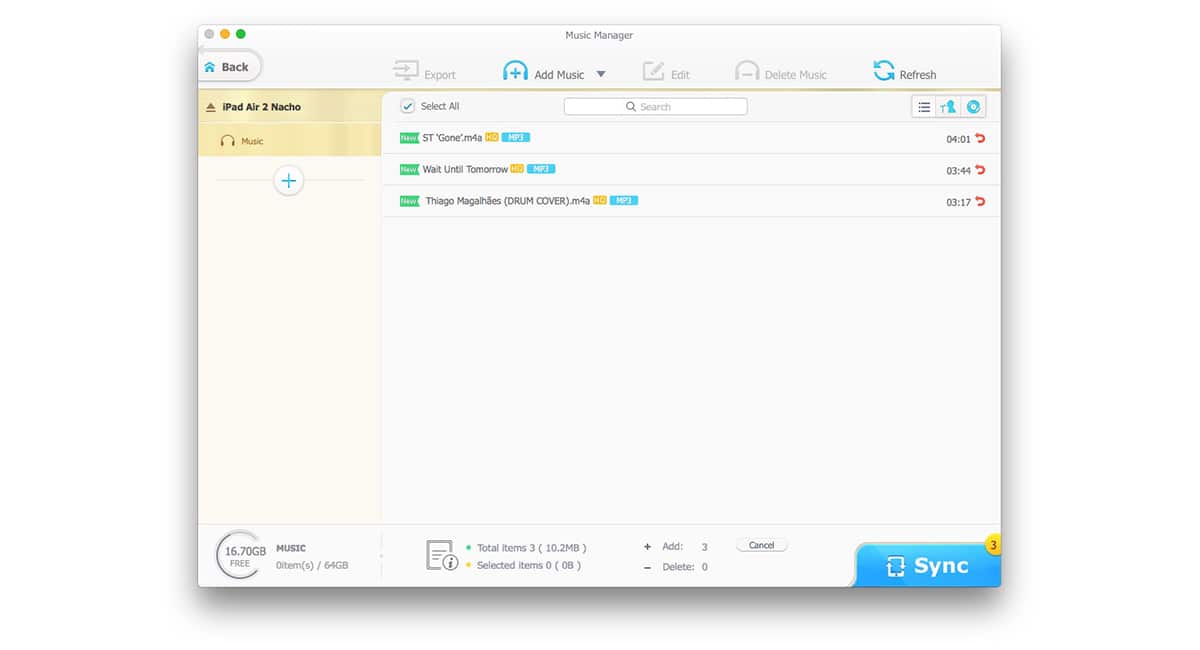Click the Export toolbar icon
1200x650 pixels.
point(406,72)
